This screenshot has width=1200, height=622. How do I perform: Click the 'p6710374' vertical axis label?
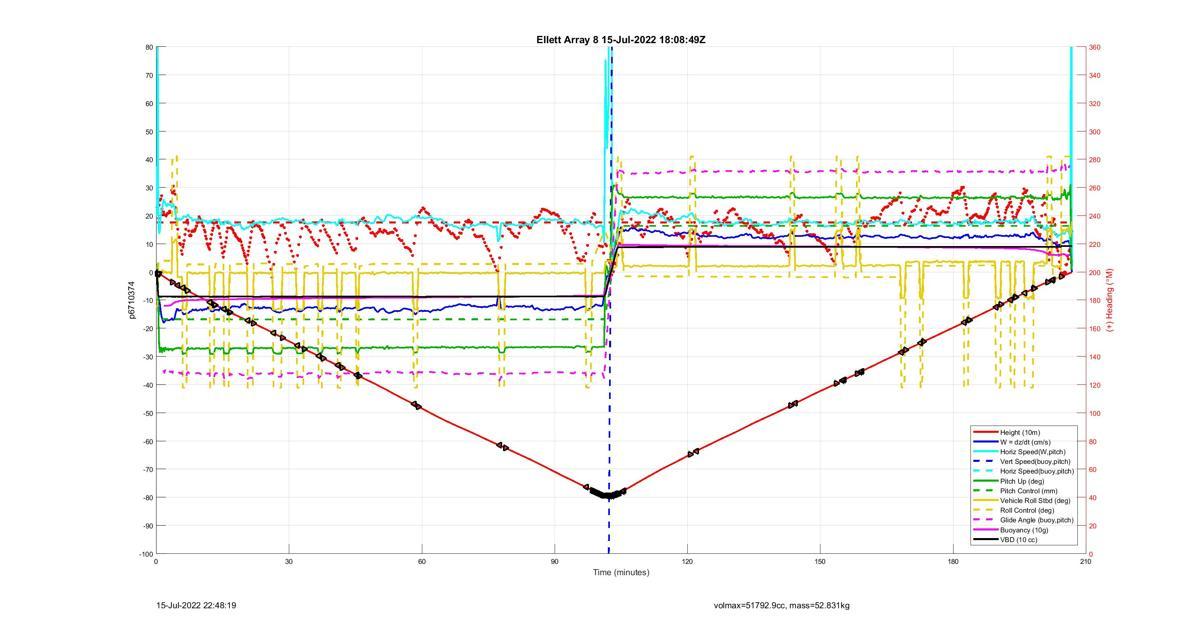tap(131, 300)
